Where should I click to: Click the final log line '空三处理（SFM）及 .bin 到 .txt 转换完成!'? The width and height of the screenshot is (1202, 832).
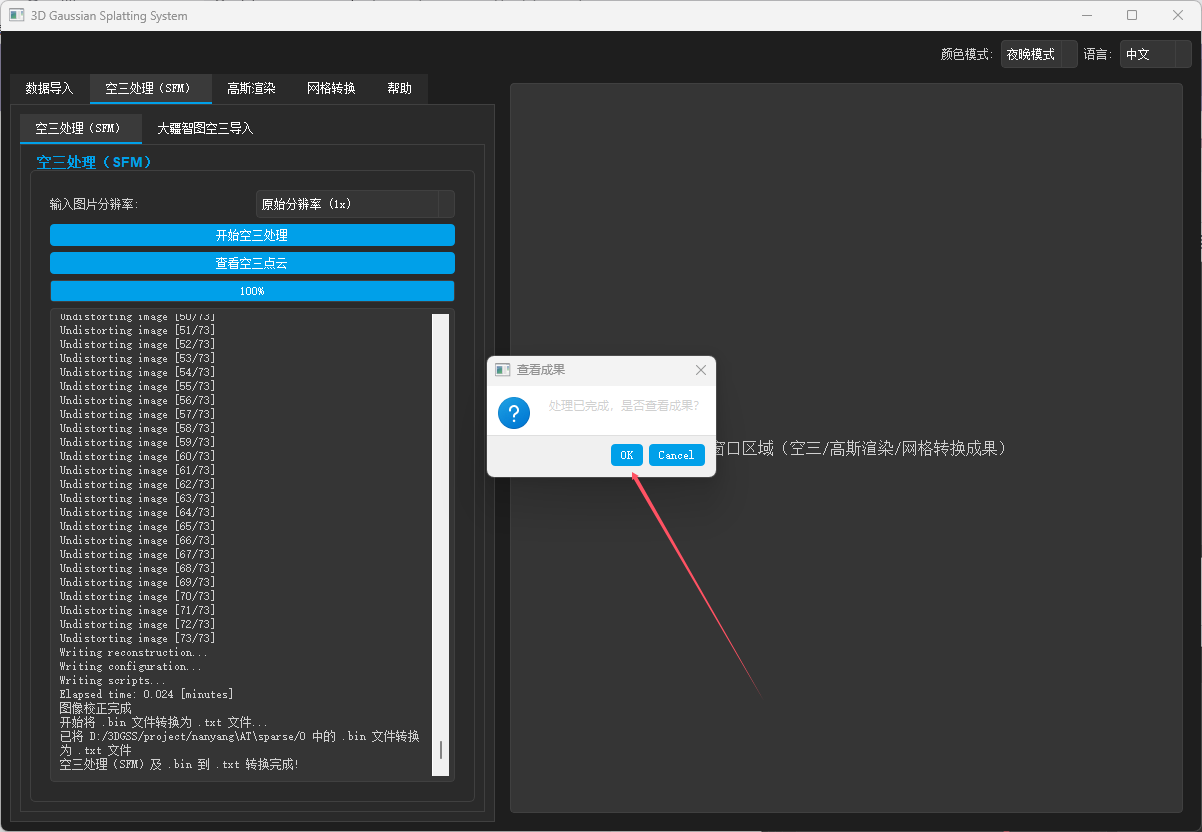pyautogui.click(x=179, y=764)
